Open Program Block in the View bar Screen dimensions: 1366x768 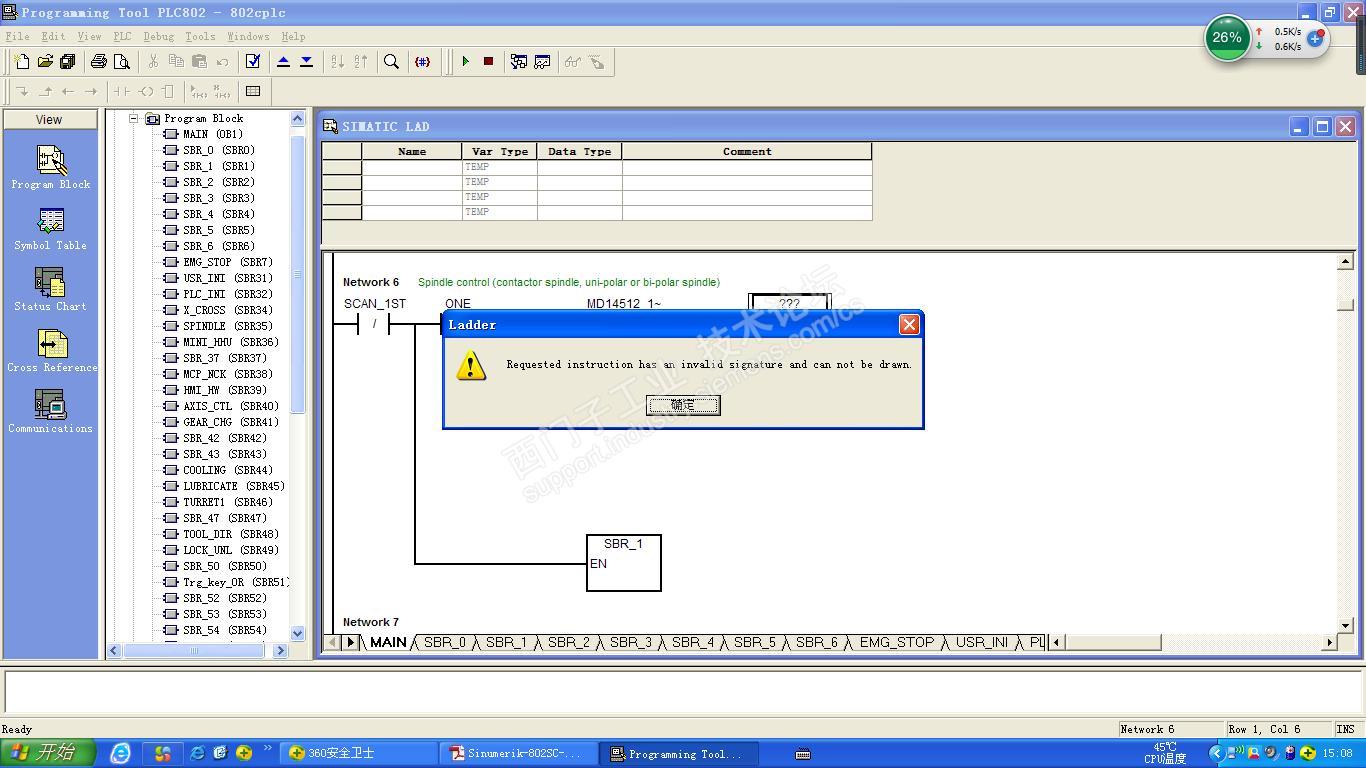coord(50,167)
